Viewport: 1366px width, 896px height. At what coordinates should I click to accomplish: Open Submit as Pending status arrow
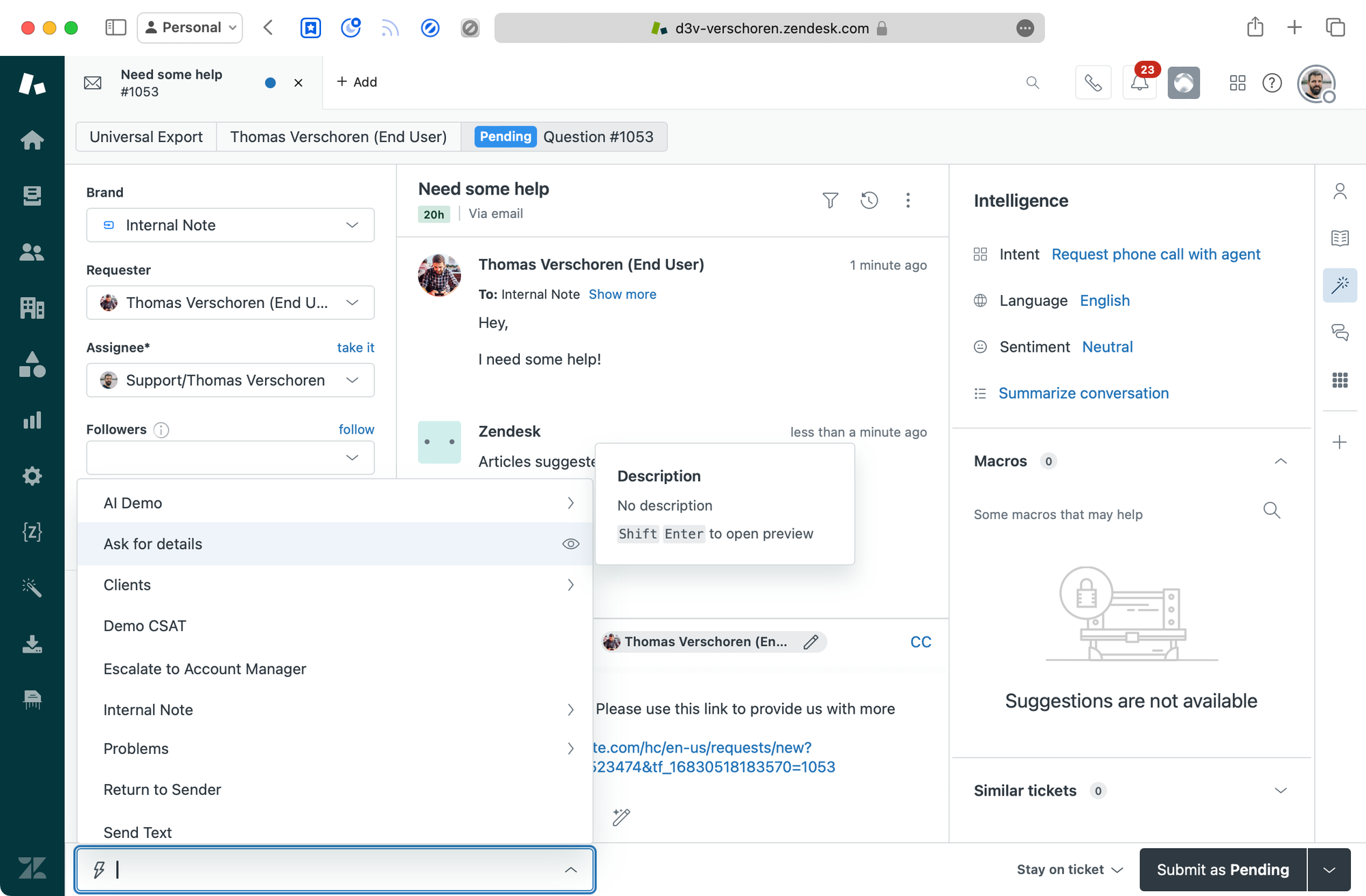tap(1328, 869)
